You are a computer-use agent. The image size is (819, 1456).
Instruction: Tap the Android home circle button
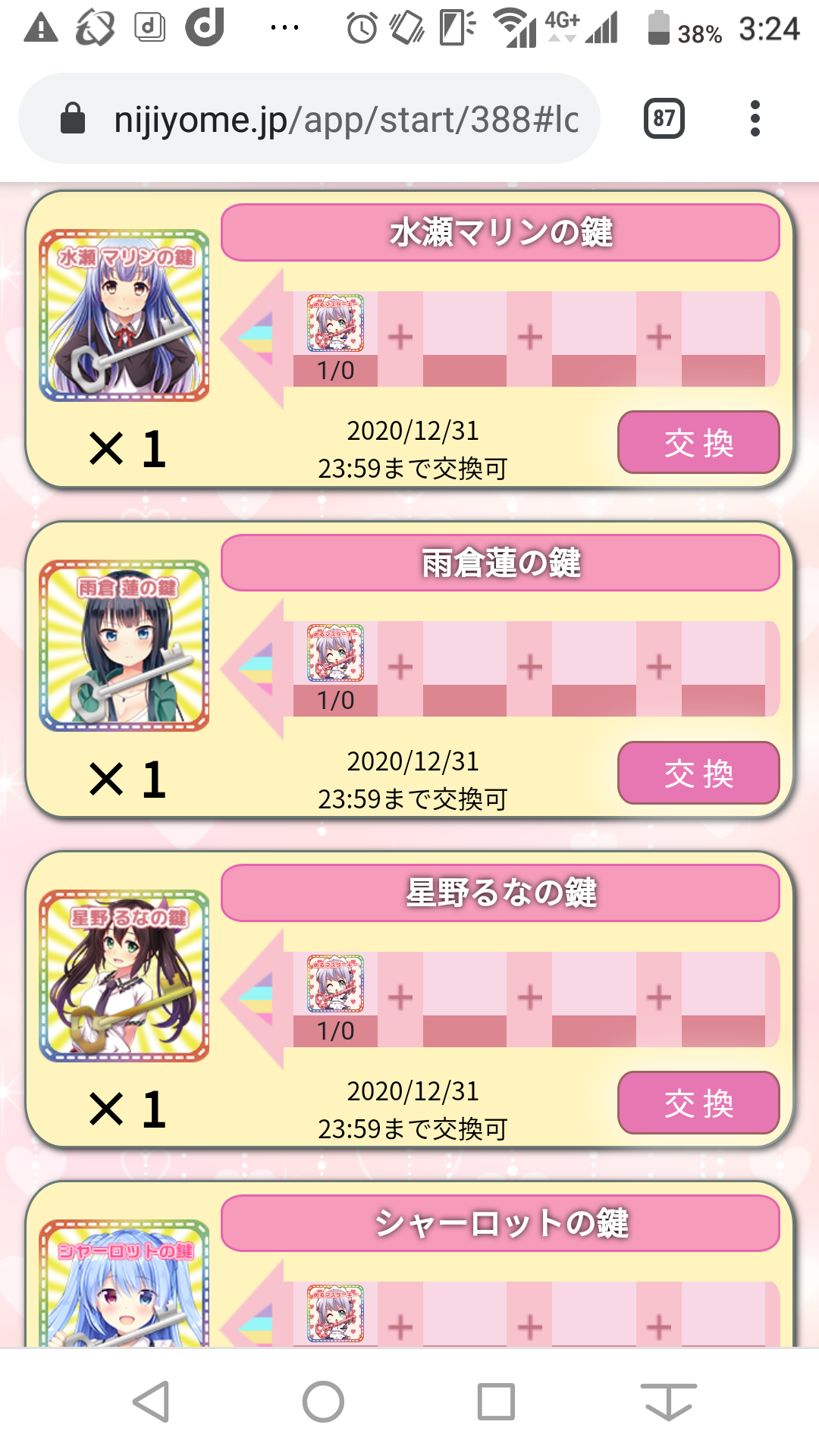pos(323,1401)
